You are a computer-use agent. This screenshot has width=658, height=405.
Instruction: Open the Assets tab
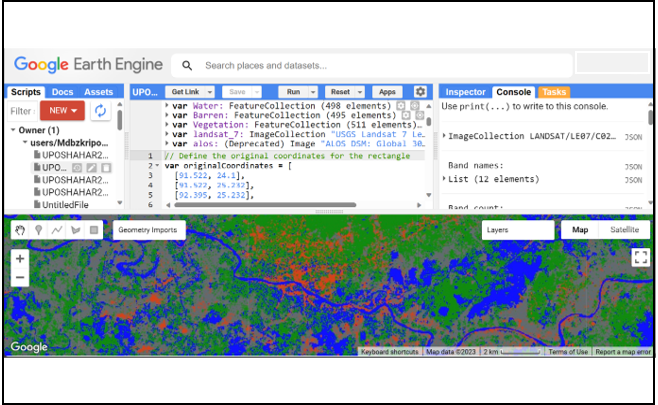[x=98, y=92]
